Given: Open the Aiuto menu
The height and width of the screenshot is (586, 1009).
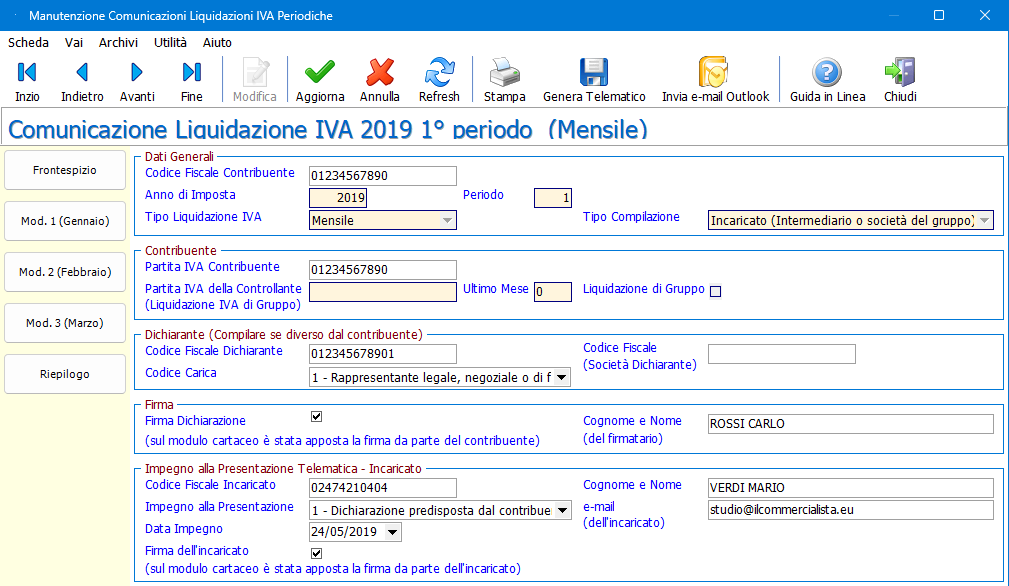Looking at the screenshot, I should pyautogui.click(x=218, y=42).
